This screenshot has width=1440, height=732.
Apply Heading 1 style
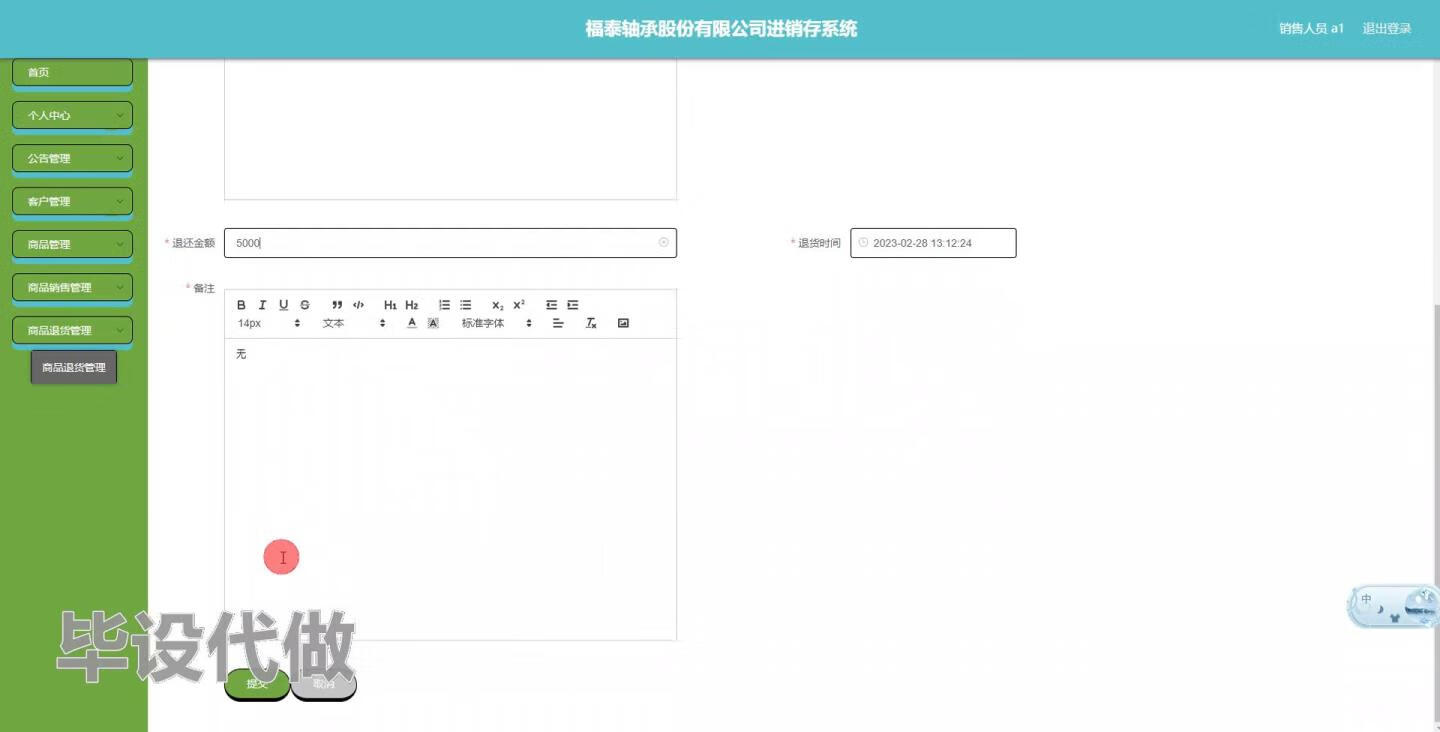tap(390, 305)
